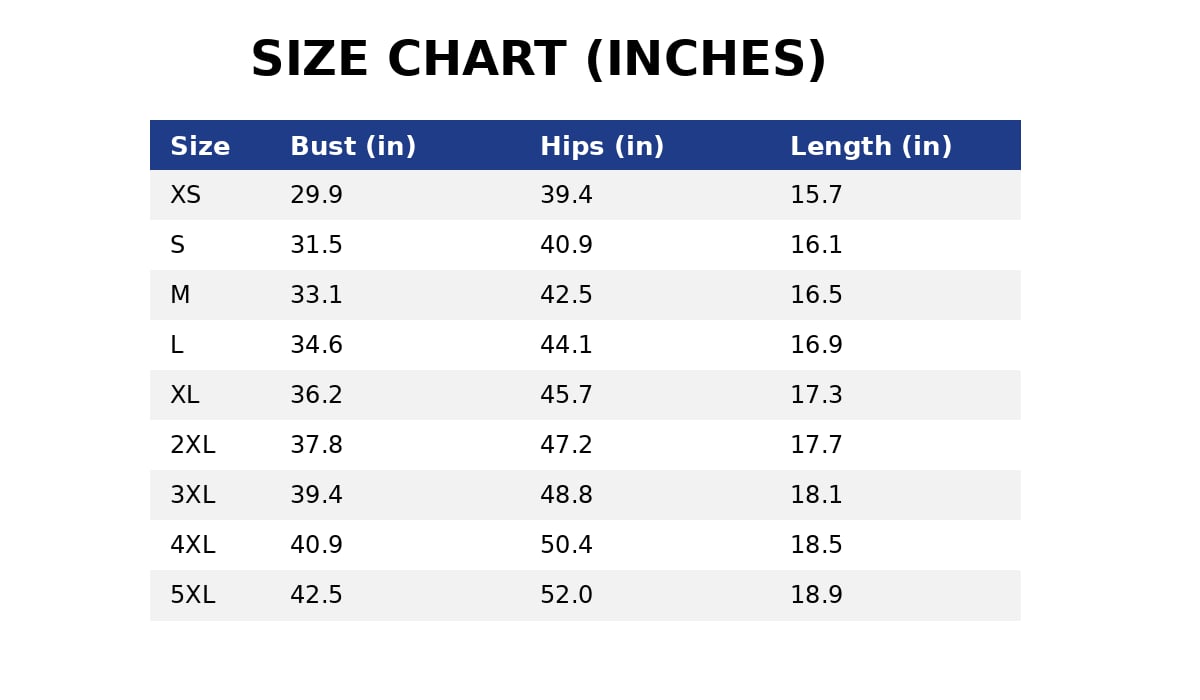Select the 4XL length value 18.5
Viewport: 1200px width, 700px height.
pos(816,546)
